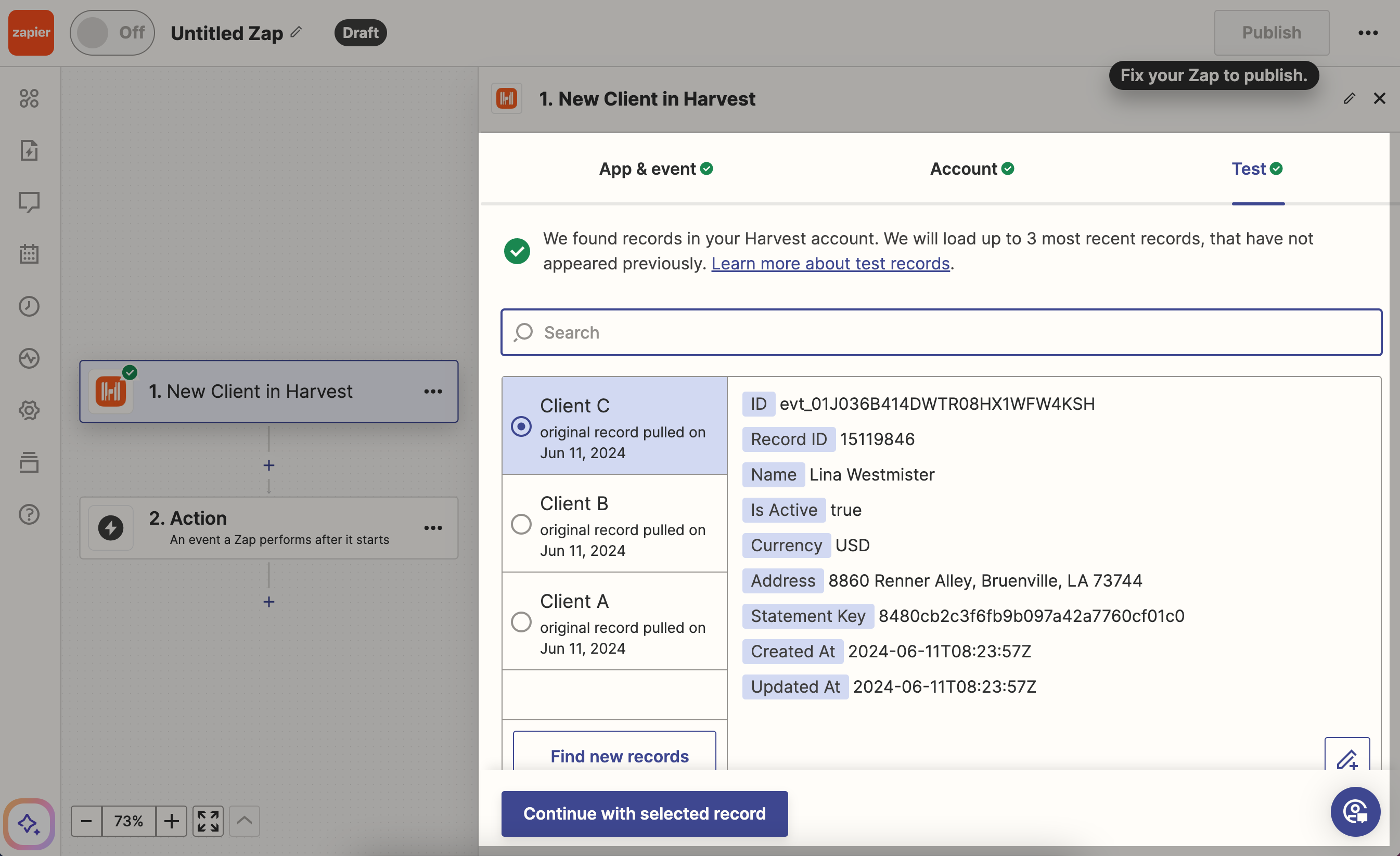Select the Client C record radio button

coord(521,426)
